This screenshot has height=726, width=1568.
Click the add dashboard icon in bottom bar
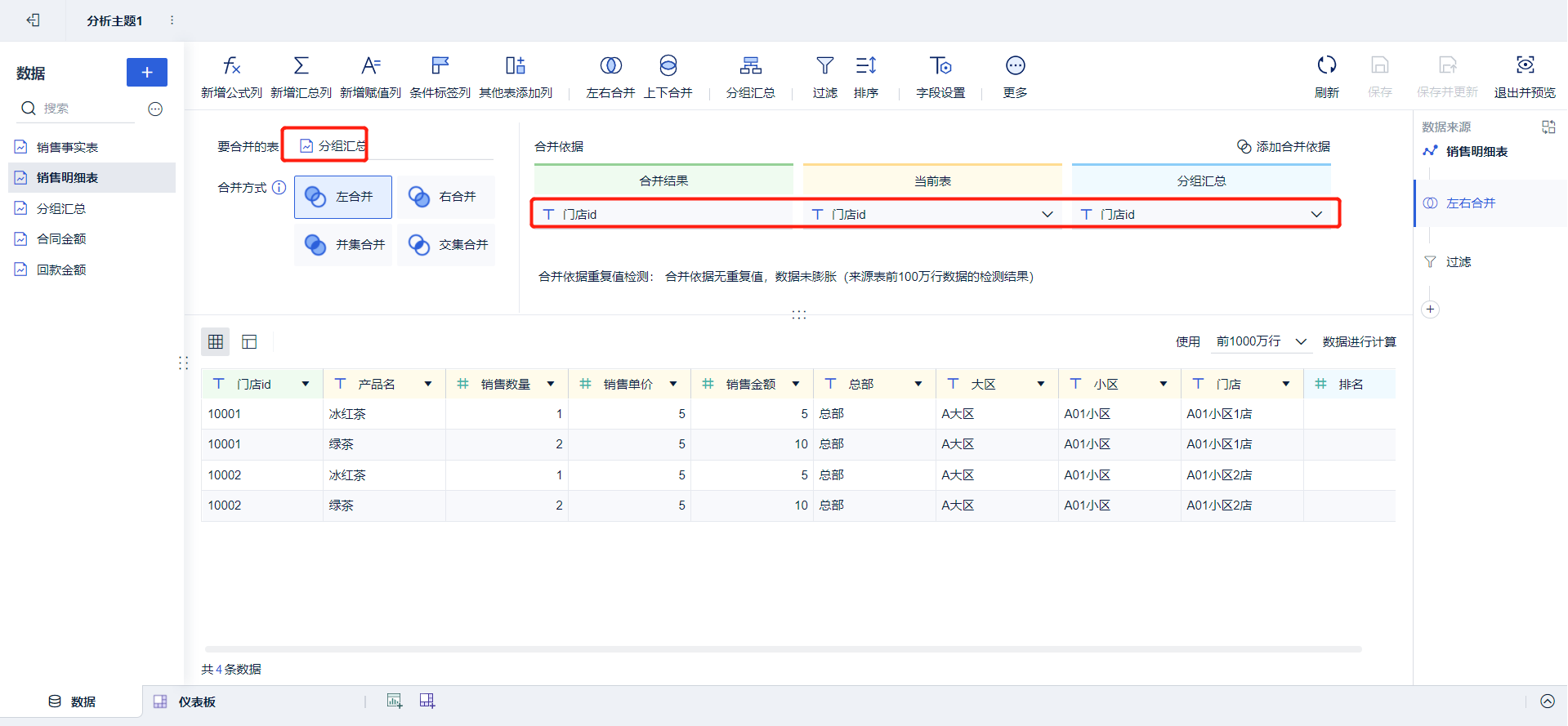point(427,701)
